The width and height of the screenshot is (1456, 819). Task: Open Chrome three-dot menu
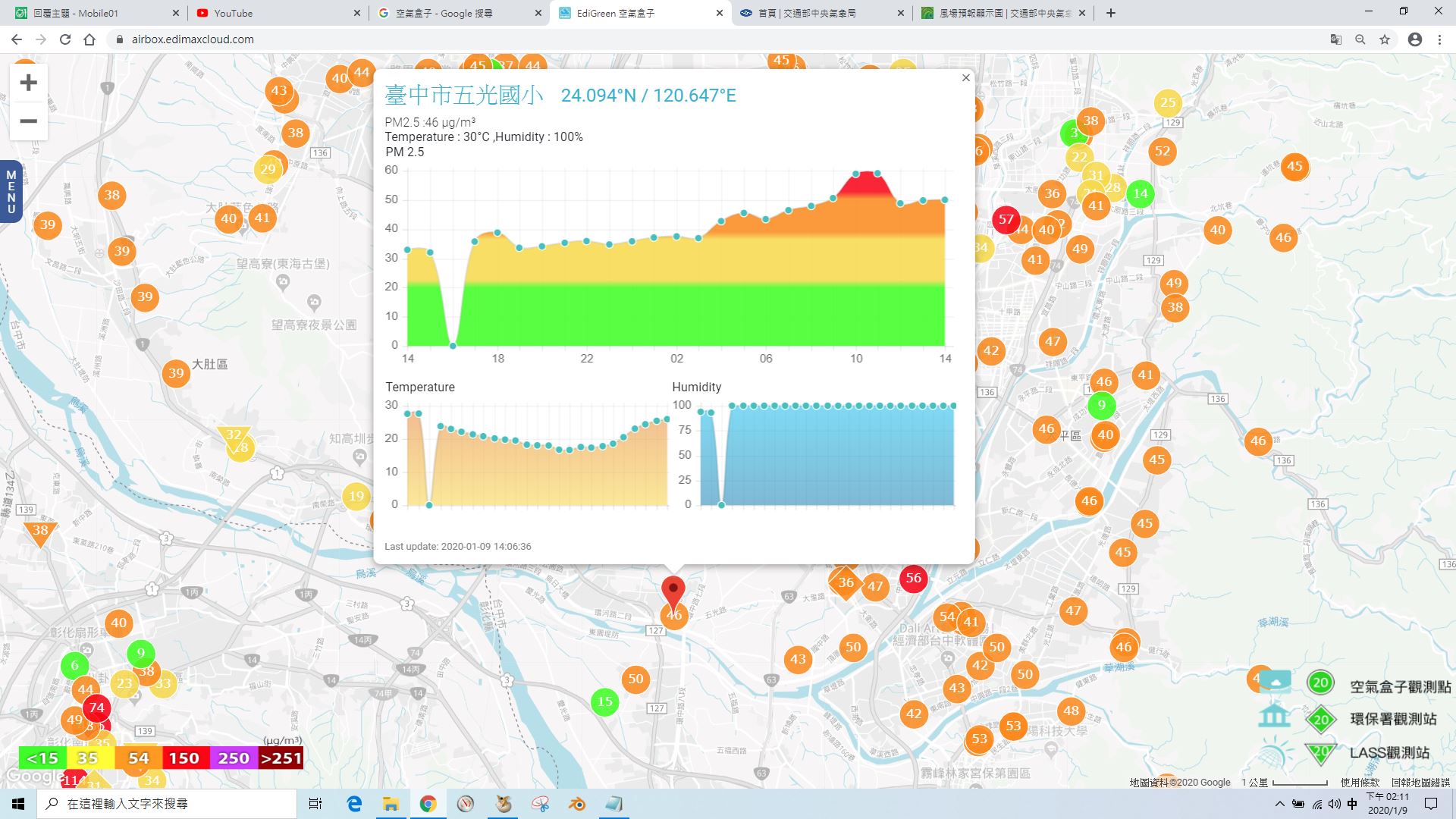[x=1439, y=39]
